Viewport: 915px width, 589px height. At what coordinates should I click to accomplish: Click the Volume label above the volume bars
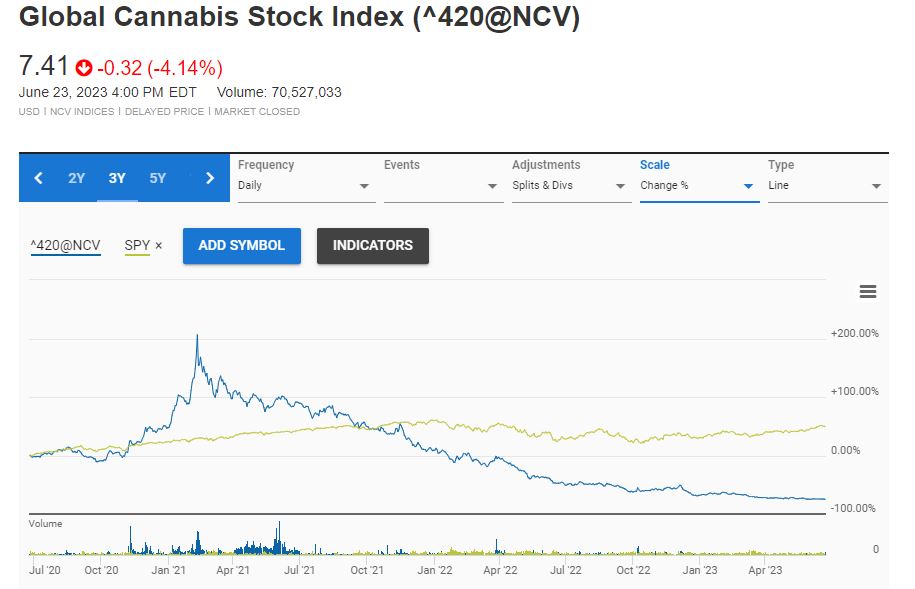[45, 524]
